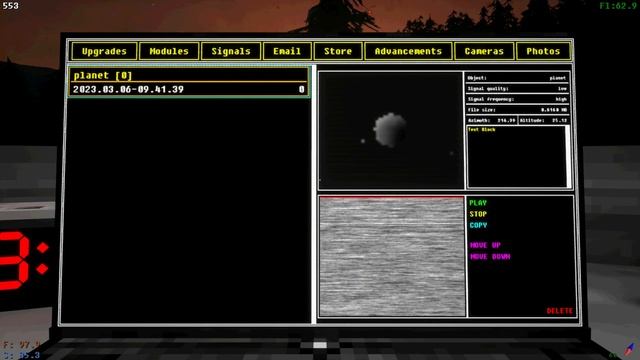Viewport: 640px width, 360px height.
Task: Click the Azimuth value field
Action: coord(491,120)
